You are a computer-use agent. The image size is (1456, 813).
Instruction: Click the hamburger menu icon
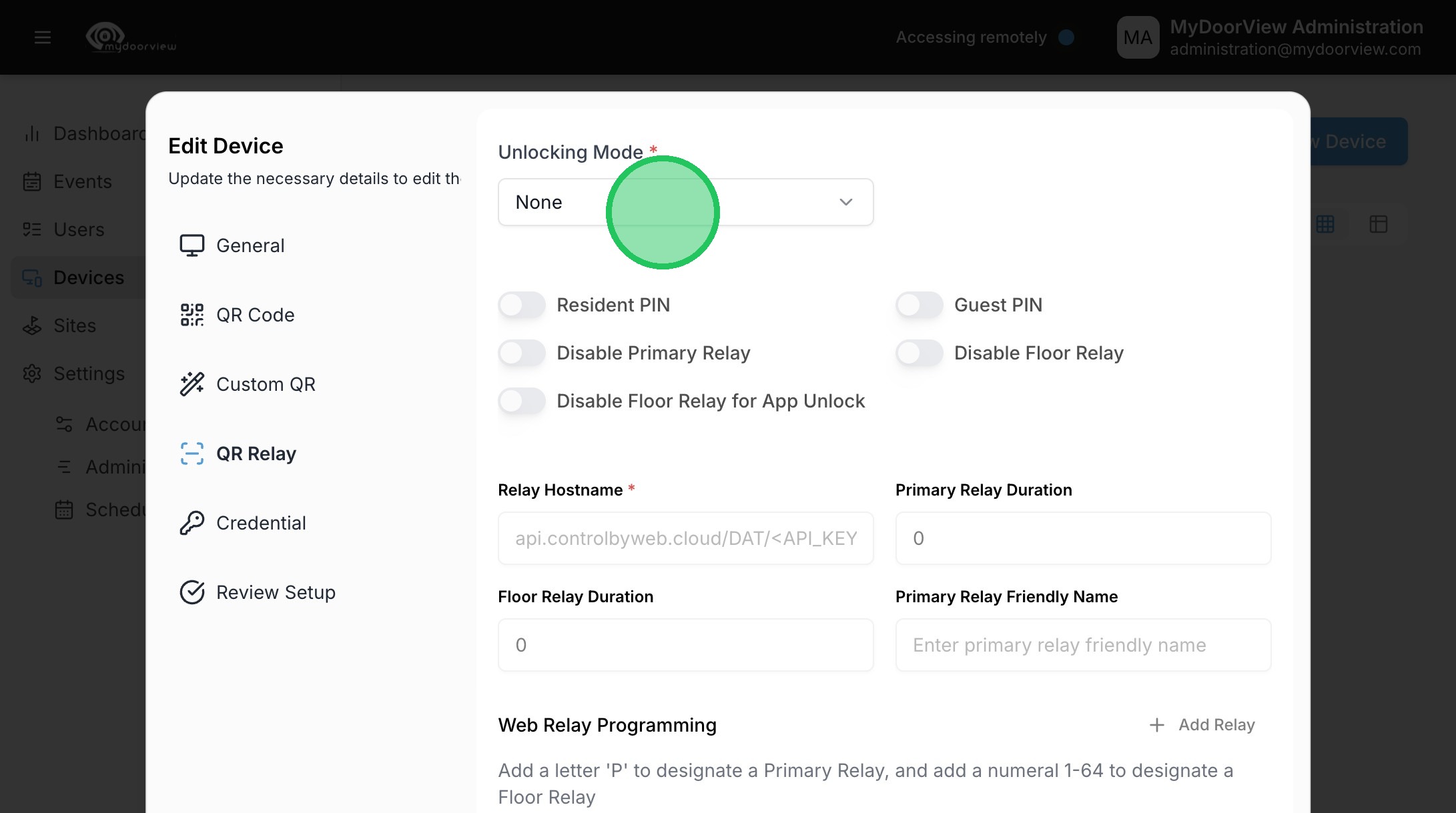click(x=43, y=37)
